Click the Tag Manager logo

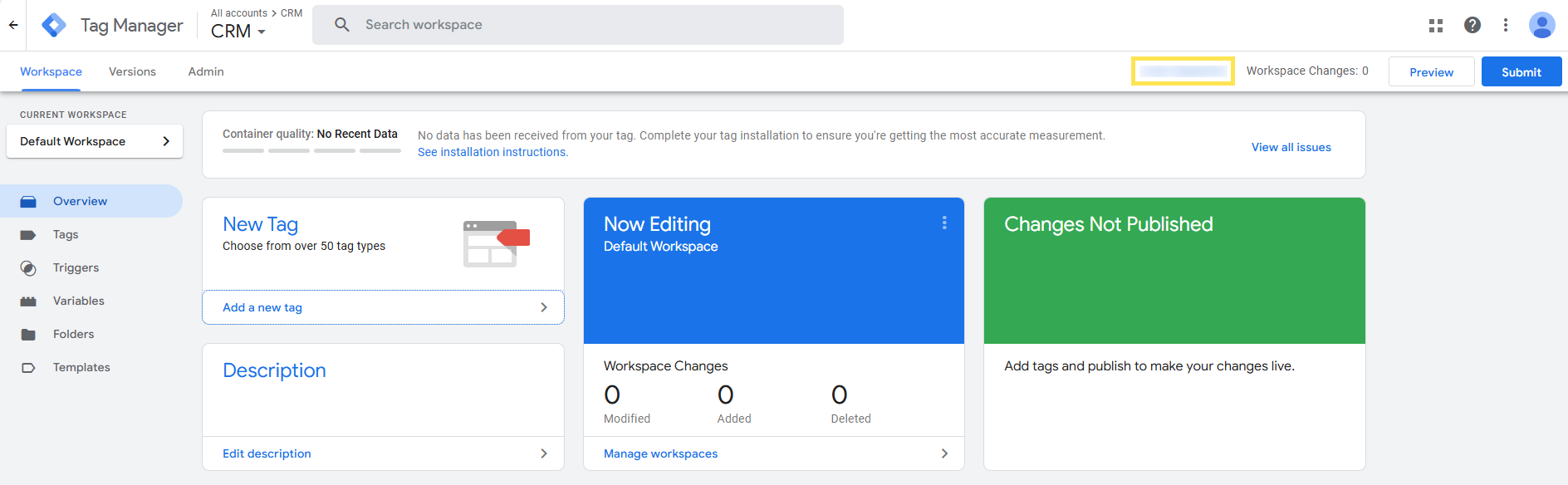54,25
